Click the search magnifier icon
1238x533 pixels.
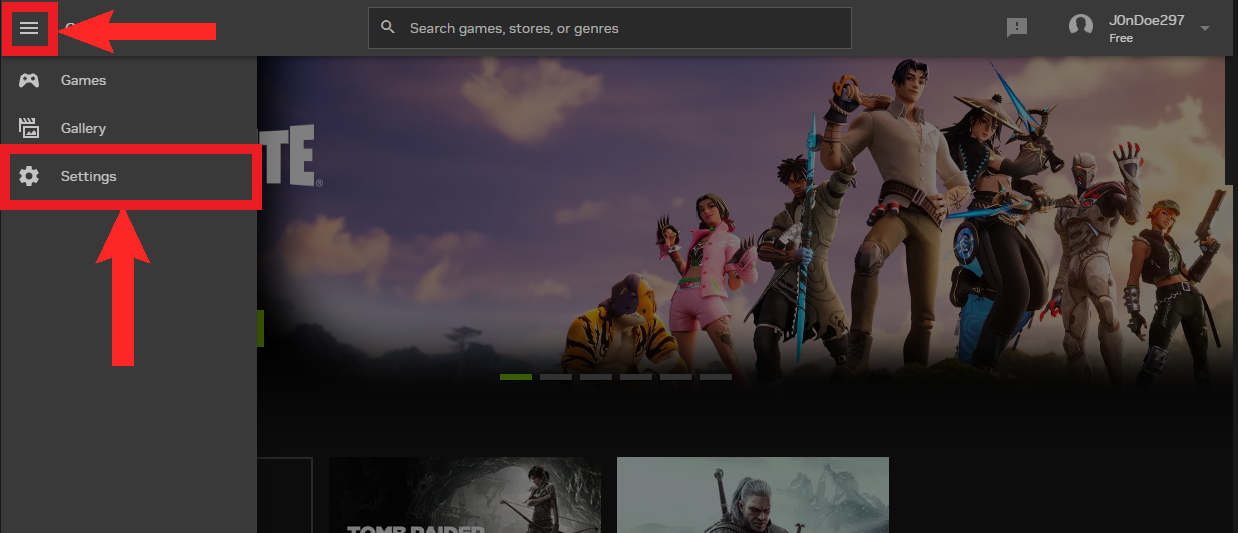[388, 28]
